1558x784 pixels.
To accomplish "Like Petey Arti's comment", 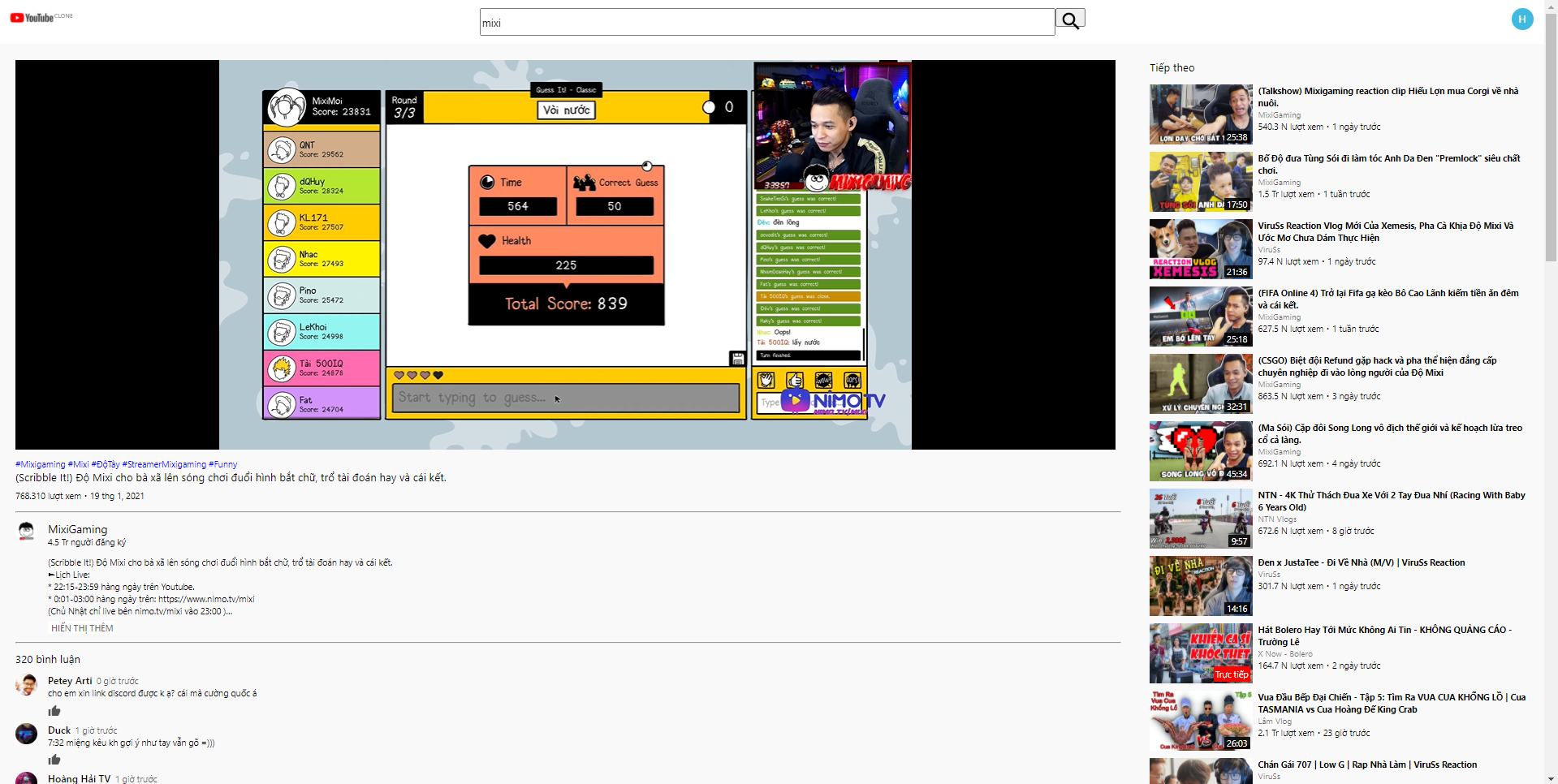I will [x=54, y=711].
